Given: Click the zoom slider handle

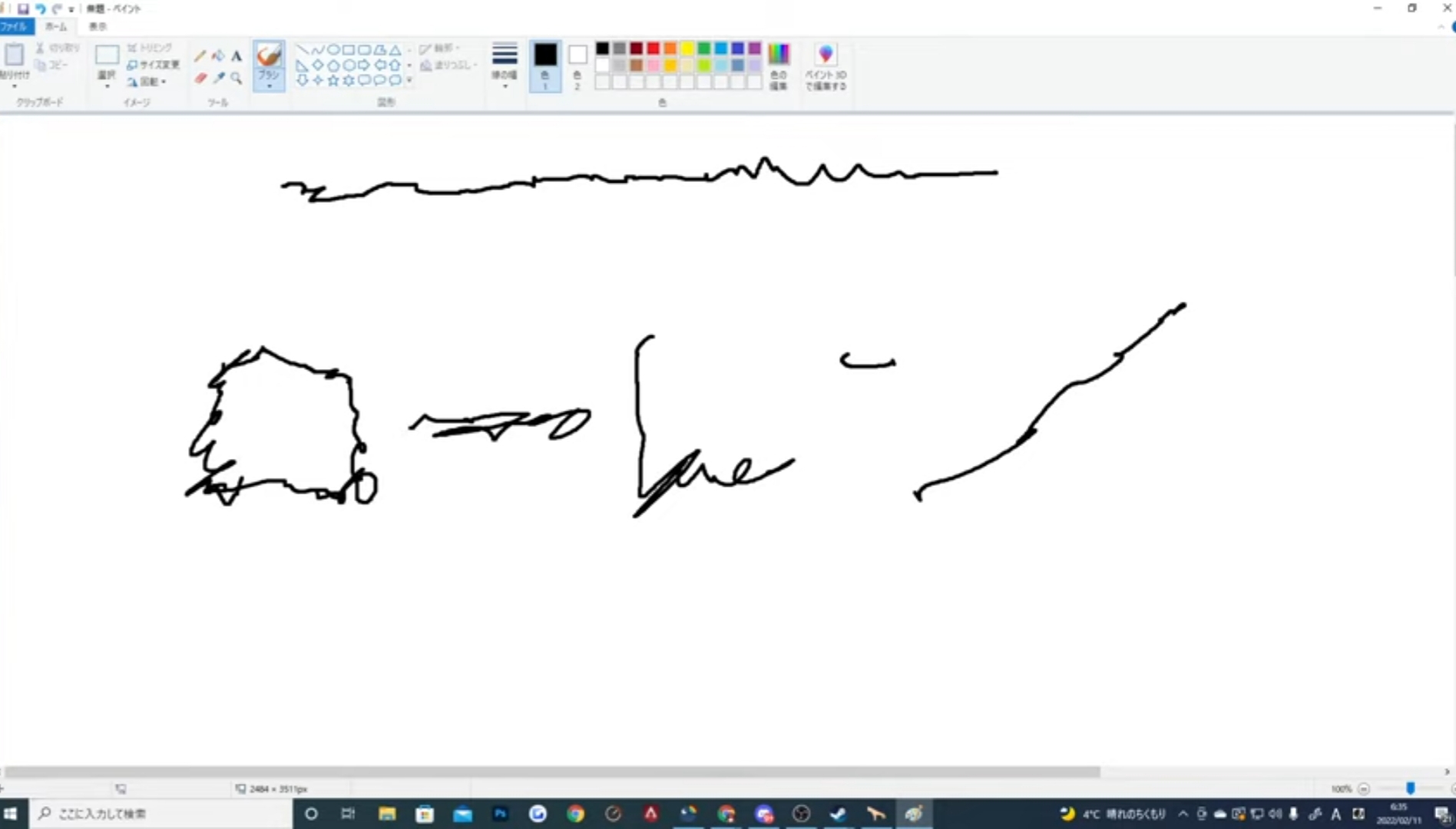Looking at the screenshot, I should pyautogui.click(x=1410, y=788).
